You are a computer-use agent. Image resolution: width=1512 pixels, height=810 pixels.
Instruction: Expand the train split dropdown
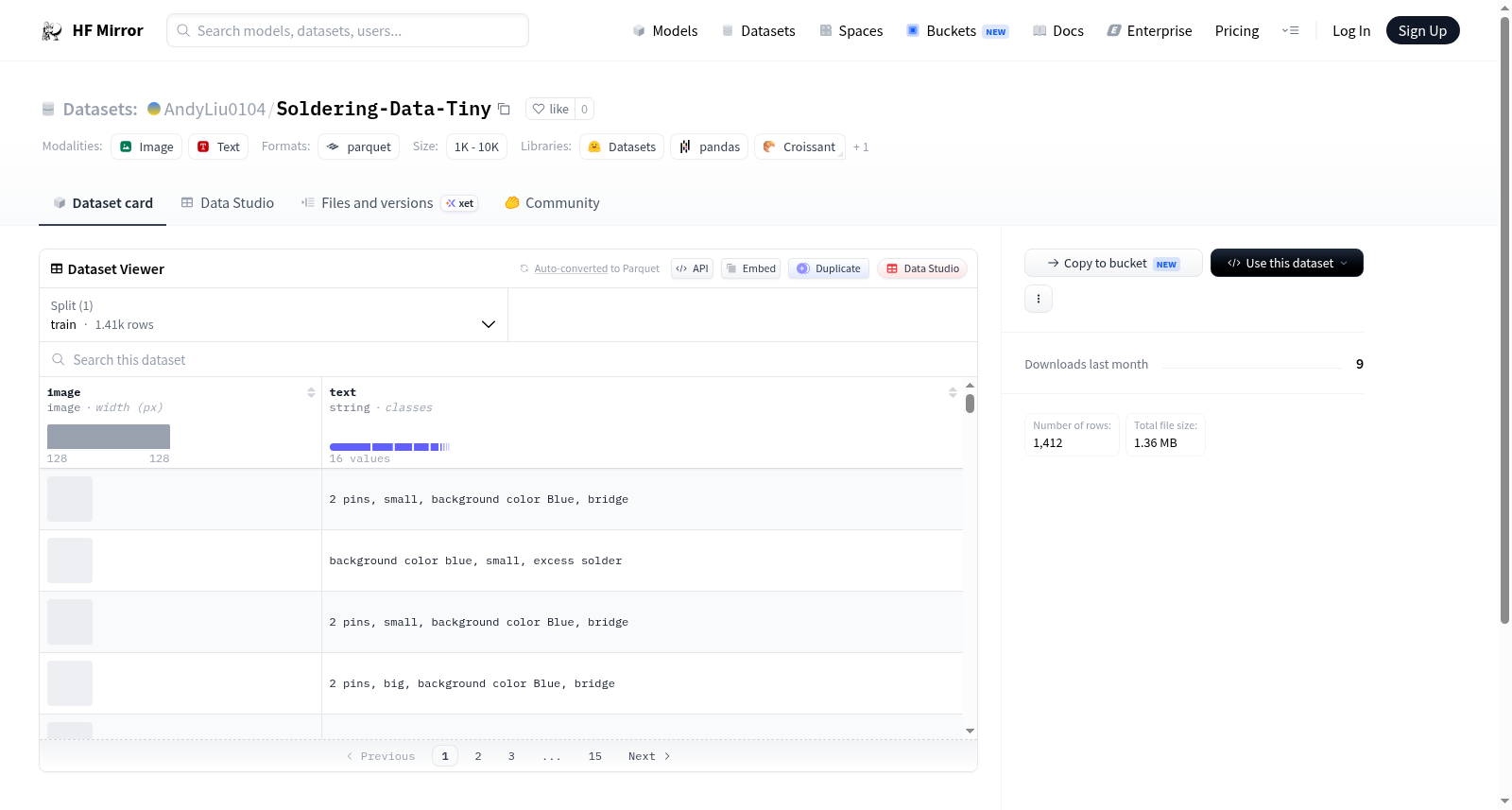coord(273,315)
